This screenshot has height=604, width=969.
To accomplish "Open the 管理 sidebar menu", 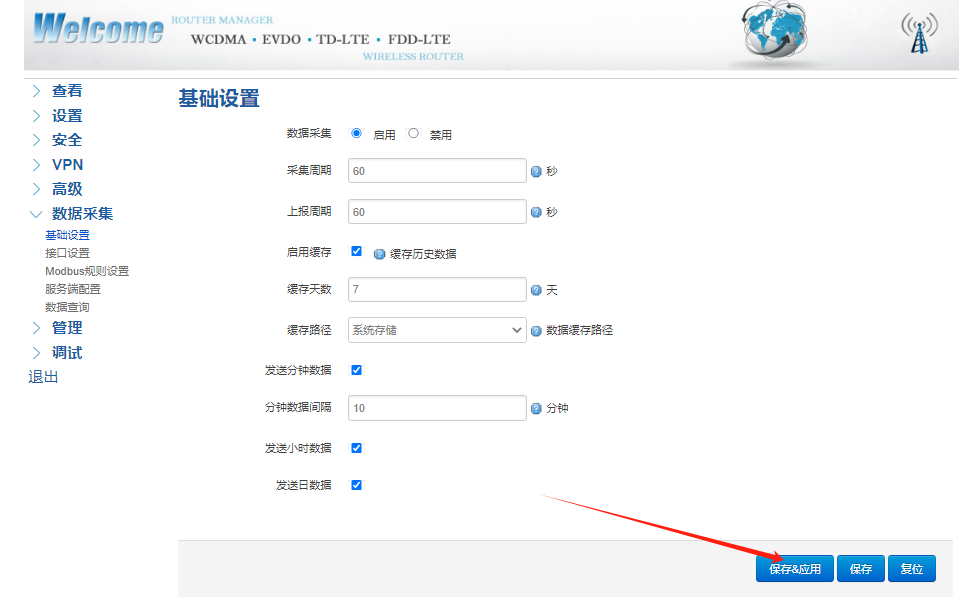I will (67, 328).
